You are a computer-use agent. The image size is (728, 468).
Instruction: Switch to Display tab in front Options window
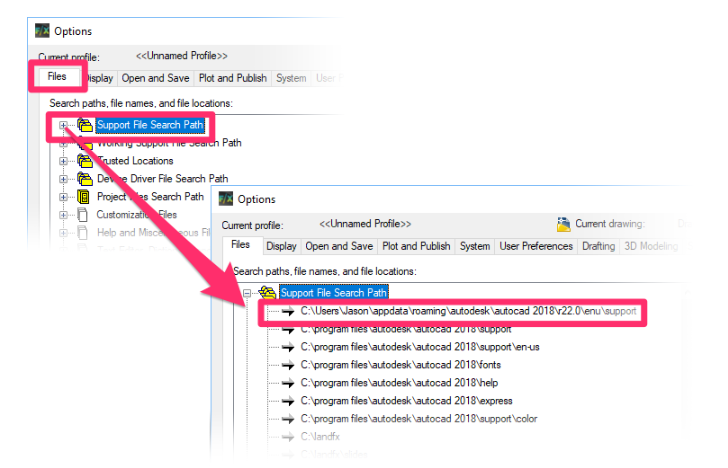pos(281,247)
